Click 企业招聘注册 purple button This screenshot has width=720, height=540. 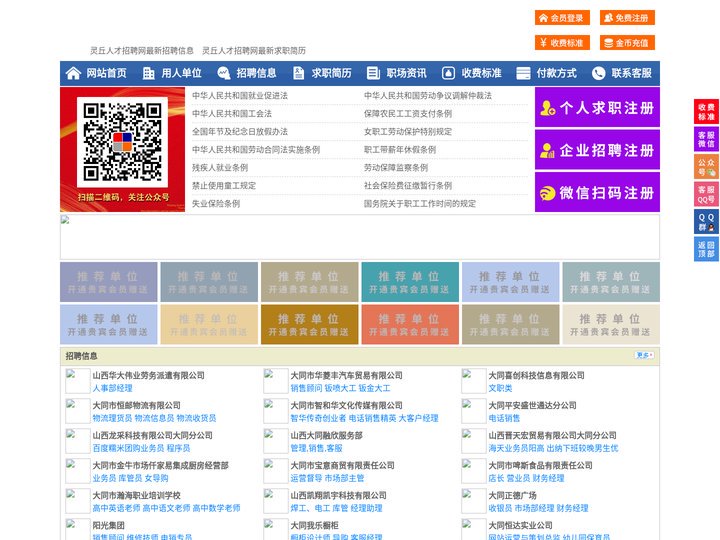[x=597, y=150]
